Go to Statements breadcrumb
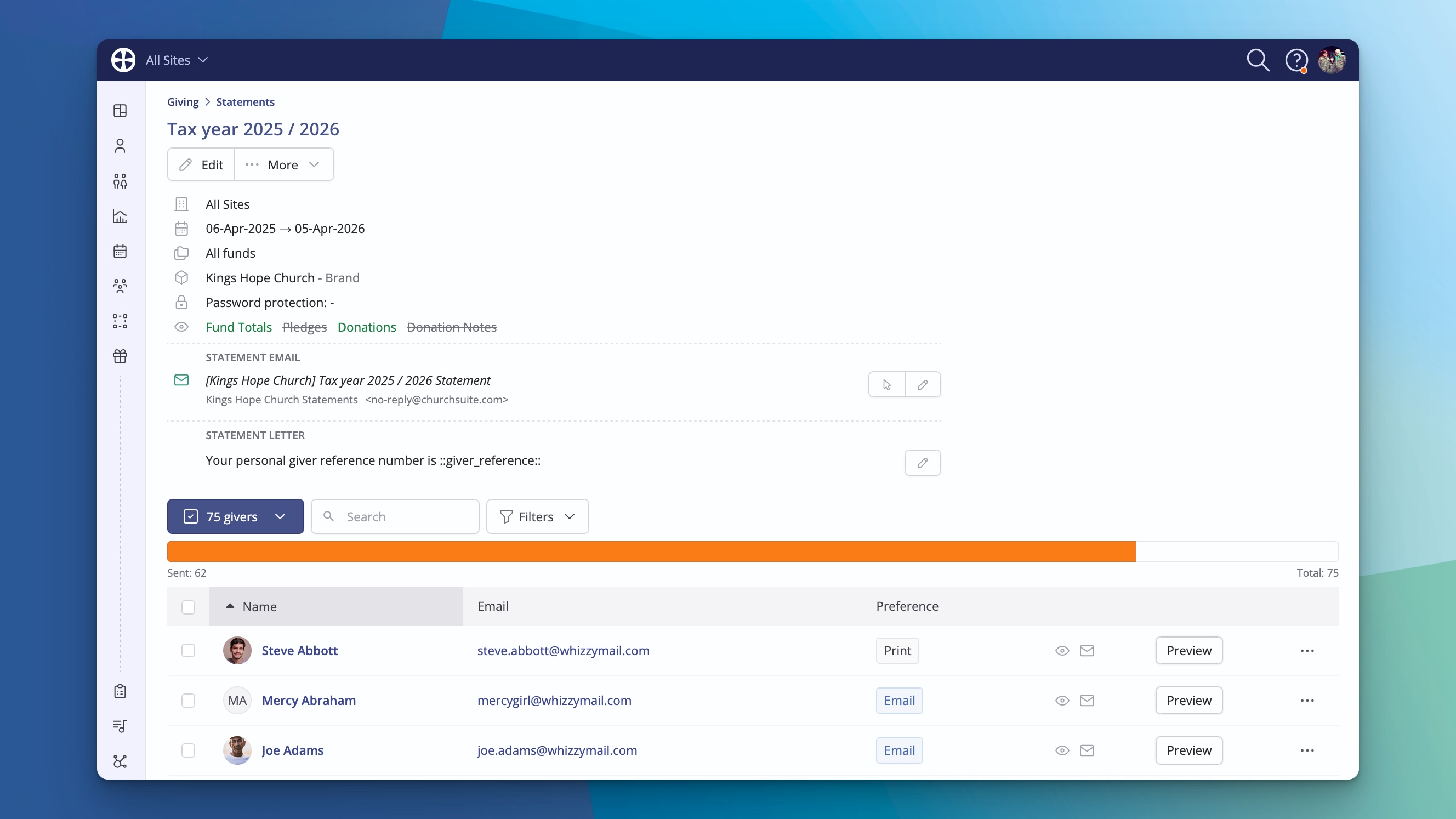The image size is (1456, 819). tap(244, 102)
